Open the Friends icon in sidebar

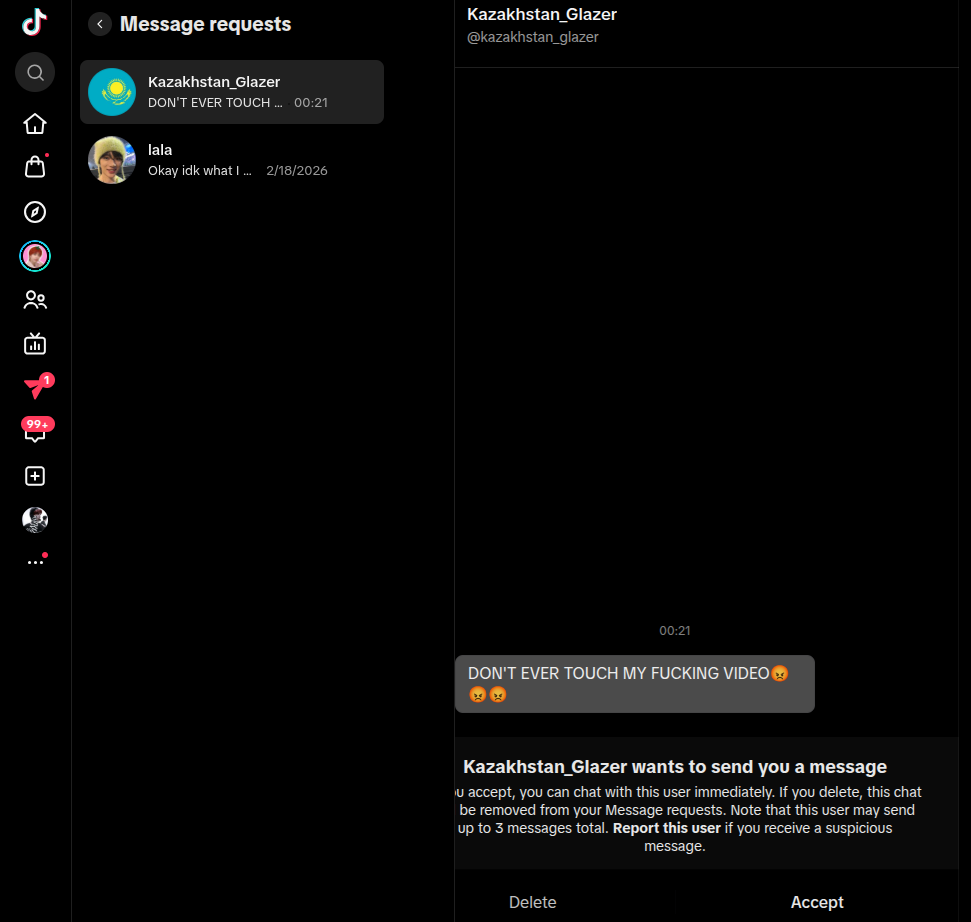click(x=35, y=300)
